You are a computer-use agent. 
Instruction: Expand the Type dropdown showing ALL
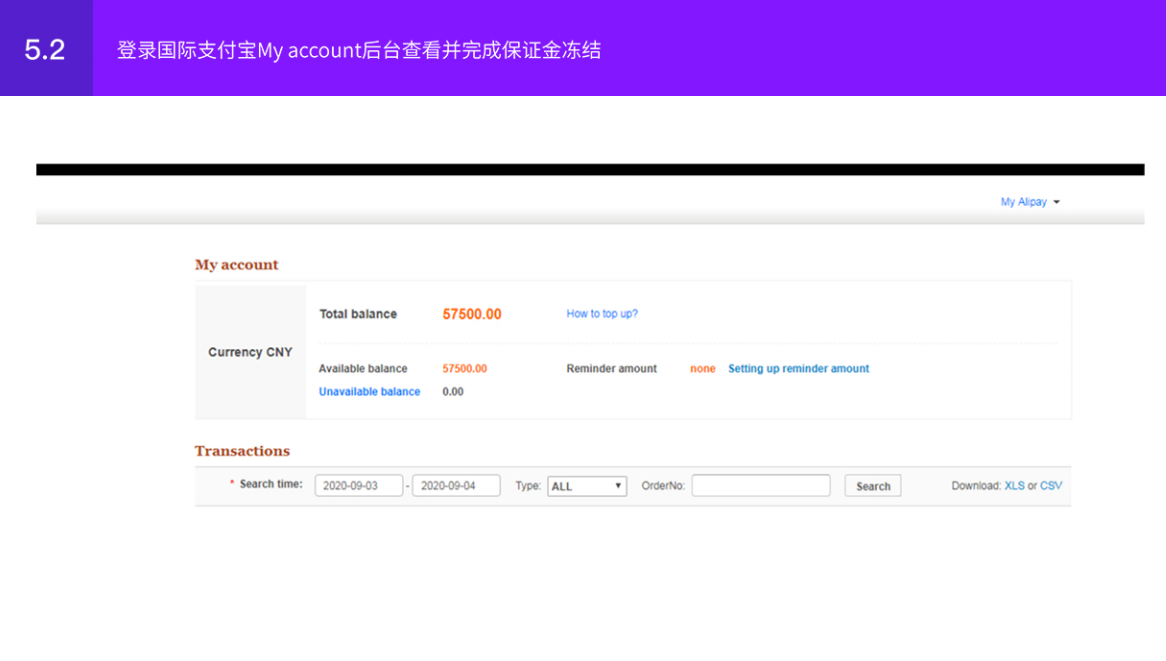586,485
